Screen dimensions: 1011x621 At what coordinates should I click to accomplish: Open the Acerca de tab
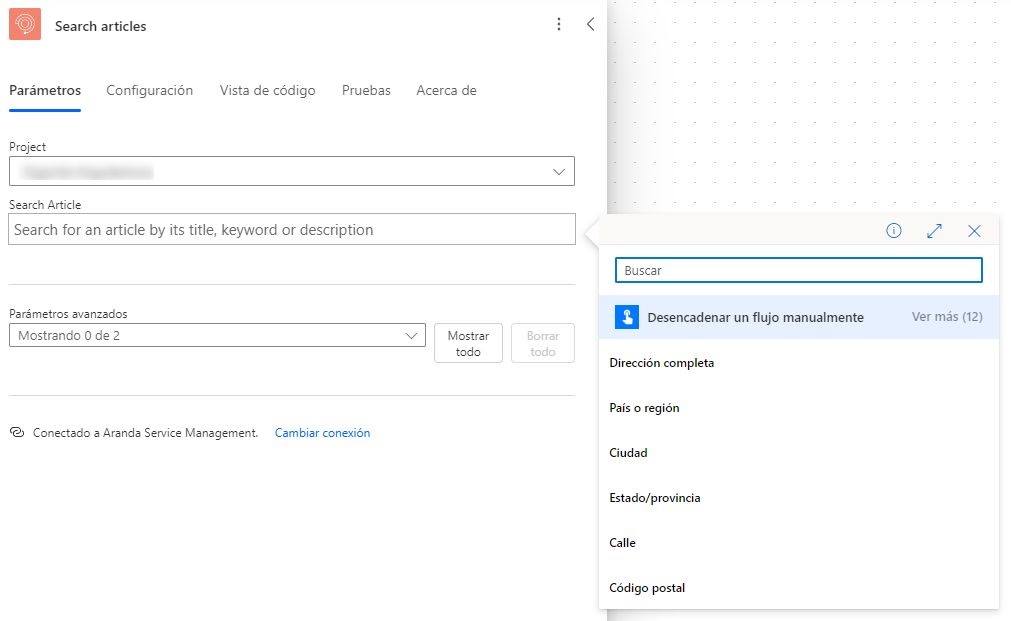coord(446,90)
